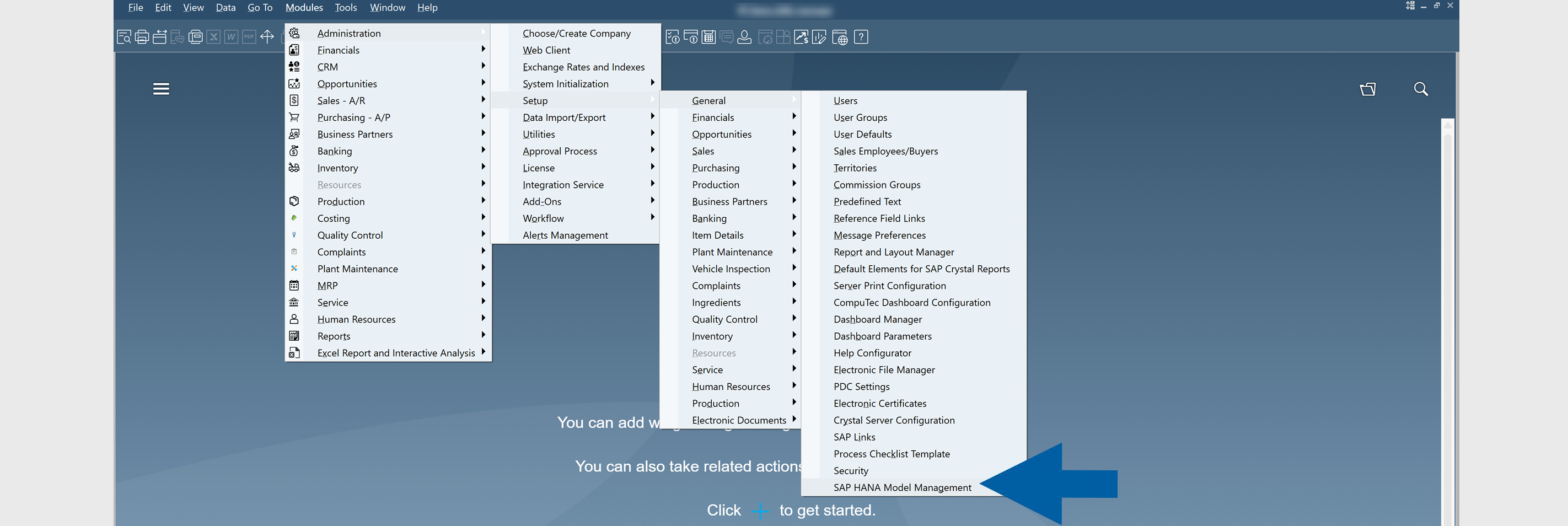The height and width of the screenshot is (526, 1568).
Task: Open the Help menu
Action: click(x=427, y=7)
